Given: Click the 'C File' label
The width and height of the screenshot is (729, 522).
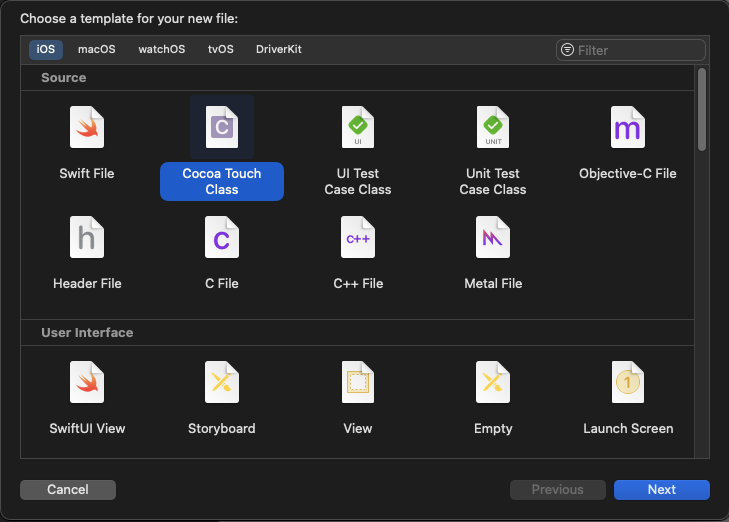Looking at the screenshot, I should click(222, 283).
